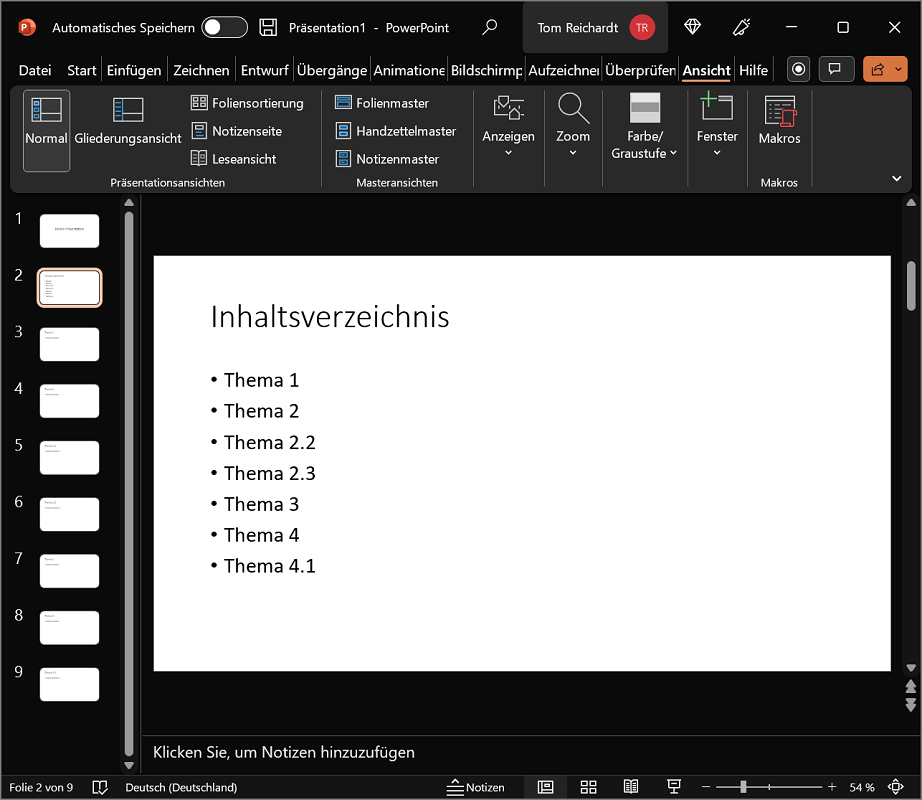Select the Animationen tab
Viewport: 922px width, 800px height.
pyautogui.click(x=409, y=71)
